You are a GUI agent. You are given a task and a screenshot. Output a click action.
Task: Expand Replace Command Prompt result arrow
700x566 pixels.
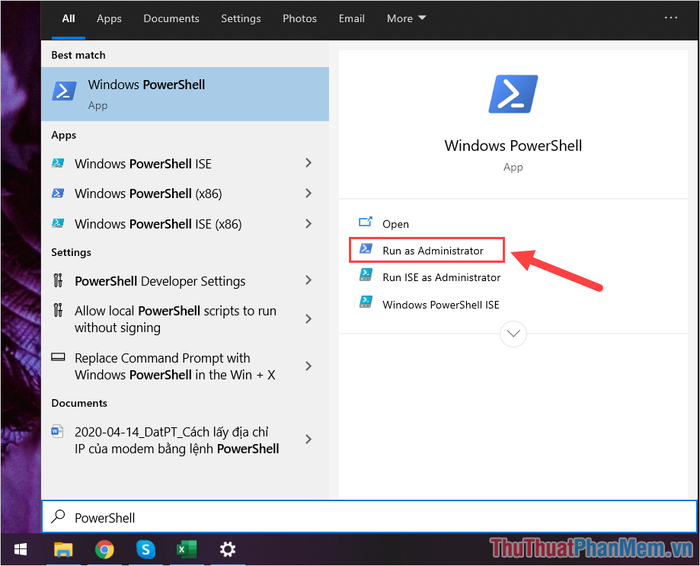tap(308, 366)
